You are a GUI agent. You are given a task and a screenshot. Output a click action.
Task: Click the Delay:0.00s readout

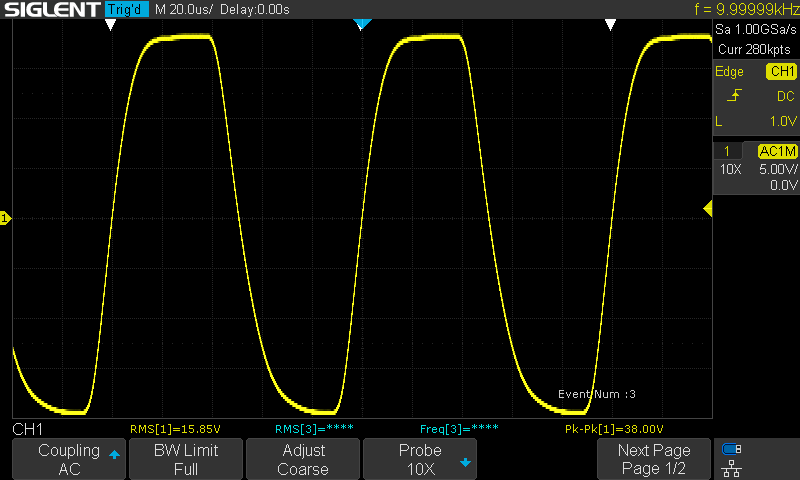click(255, 9)
